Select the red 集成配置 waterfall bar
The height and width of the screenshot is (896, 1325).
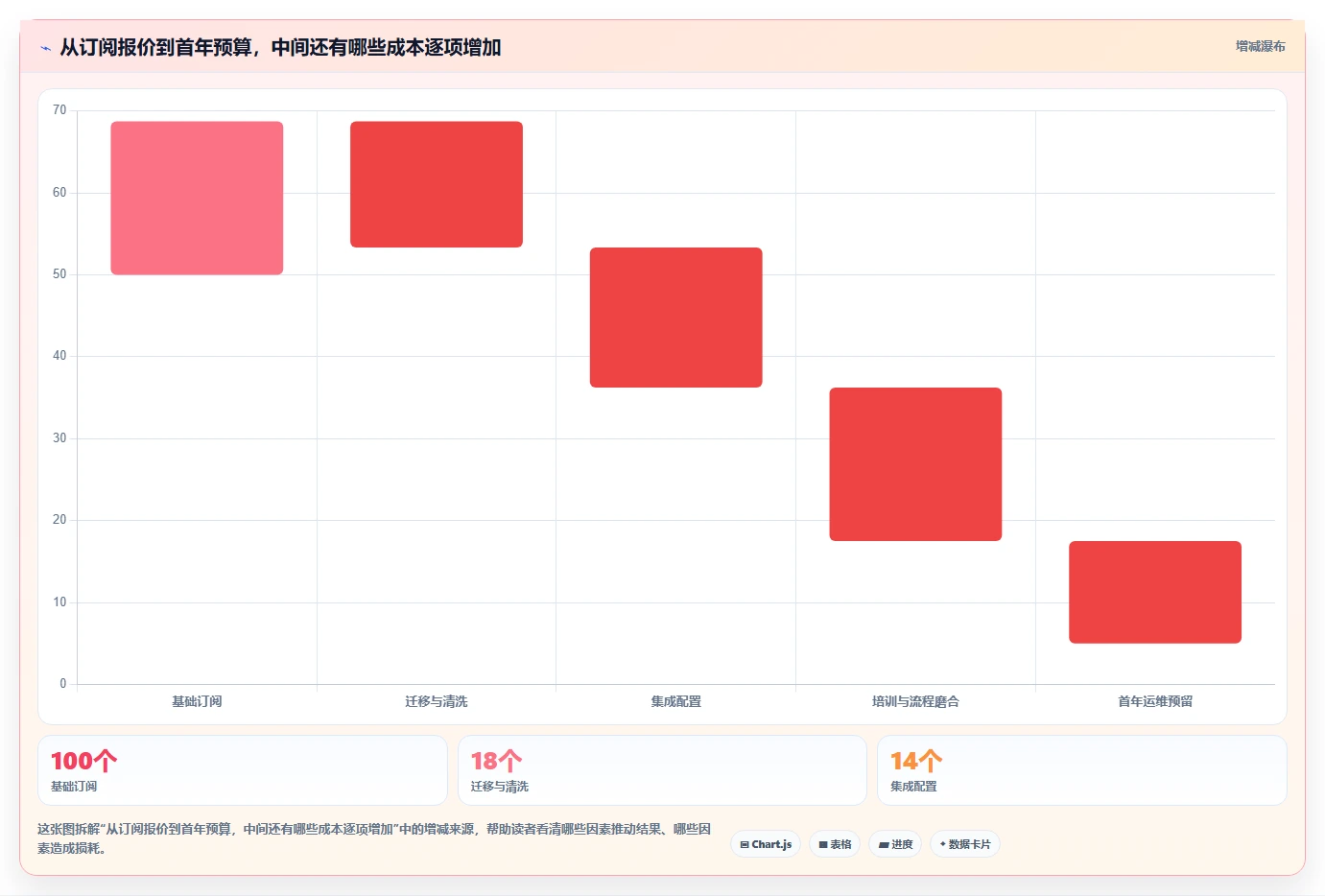(x=676, y=318)
